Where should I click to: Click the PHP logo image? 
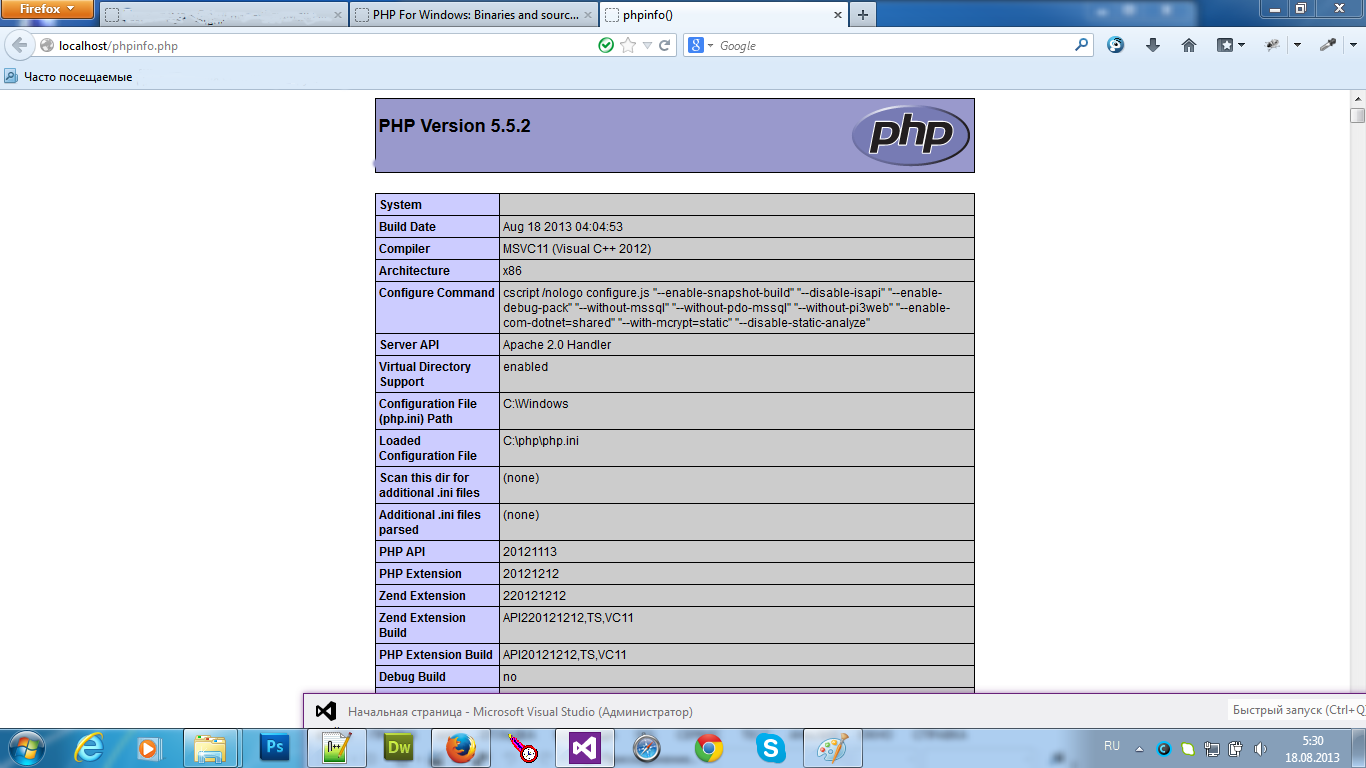(x=910, y=135)
